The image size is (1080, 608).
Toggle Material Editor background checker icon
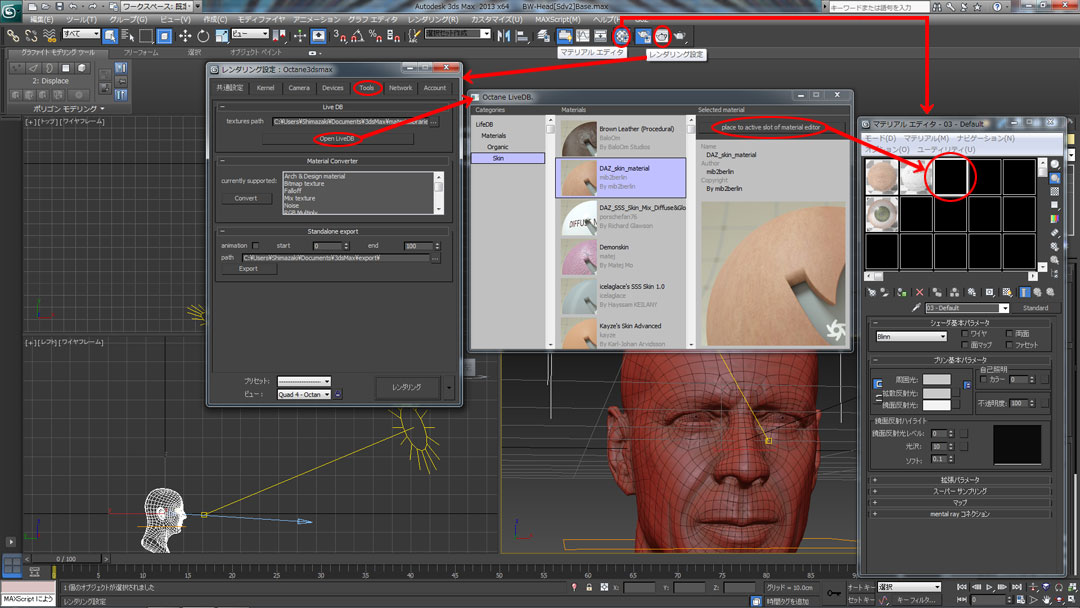(1055, 191)
